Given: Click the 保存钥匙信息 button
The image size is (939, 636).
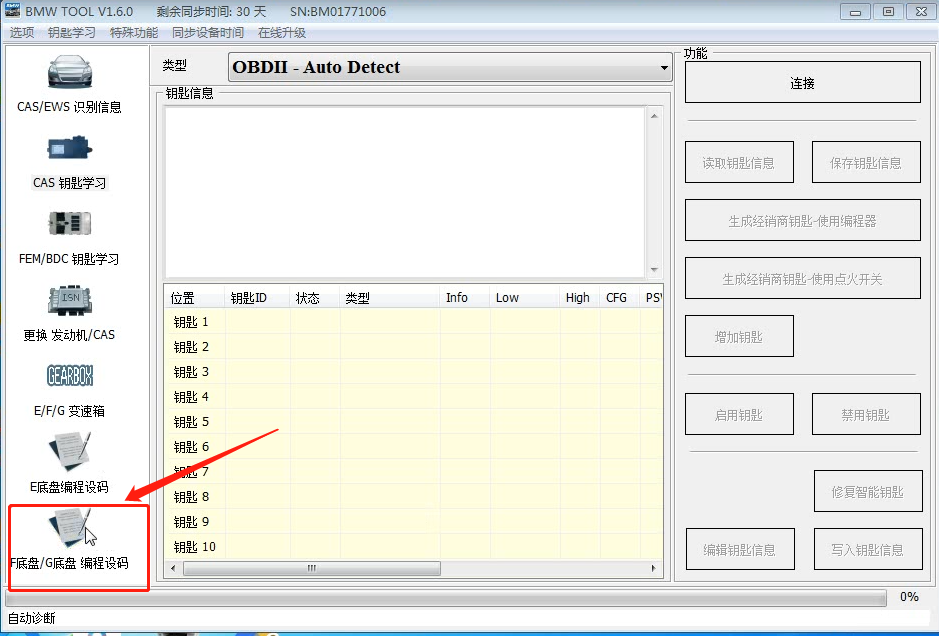Looking at the screenshot, I should click(x=866, y=162).
